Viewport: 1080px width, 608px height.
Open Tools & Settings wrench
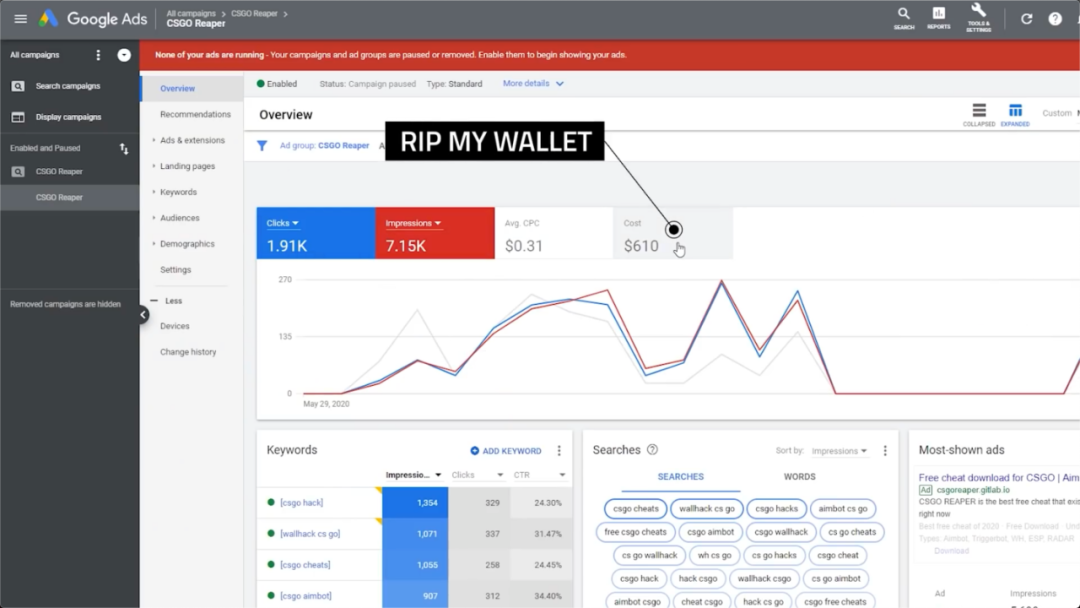(x=978, y=19)
